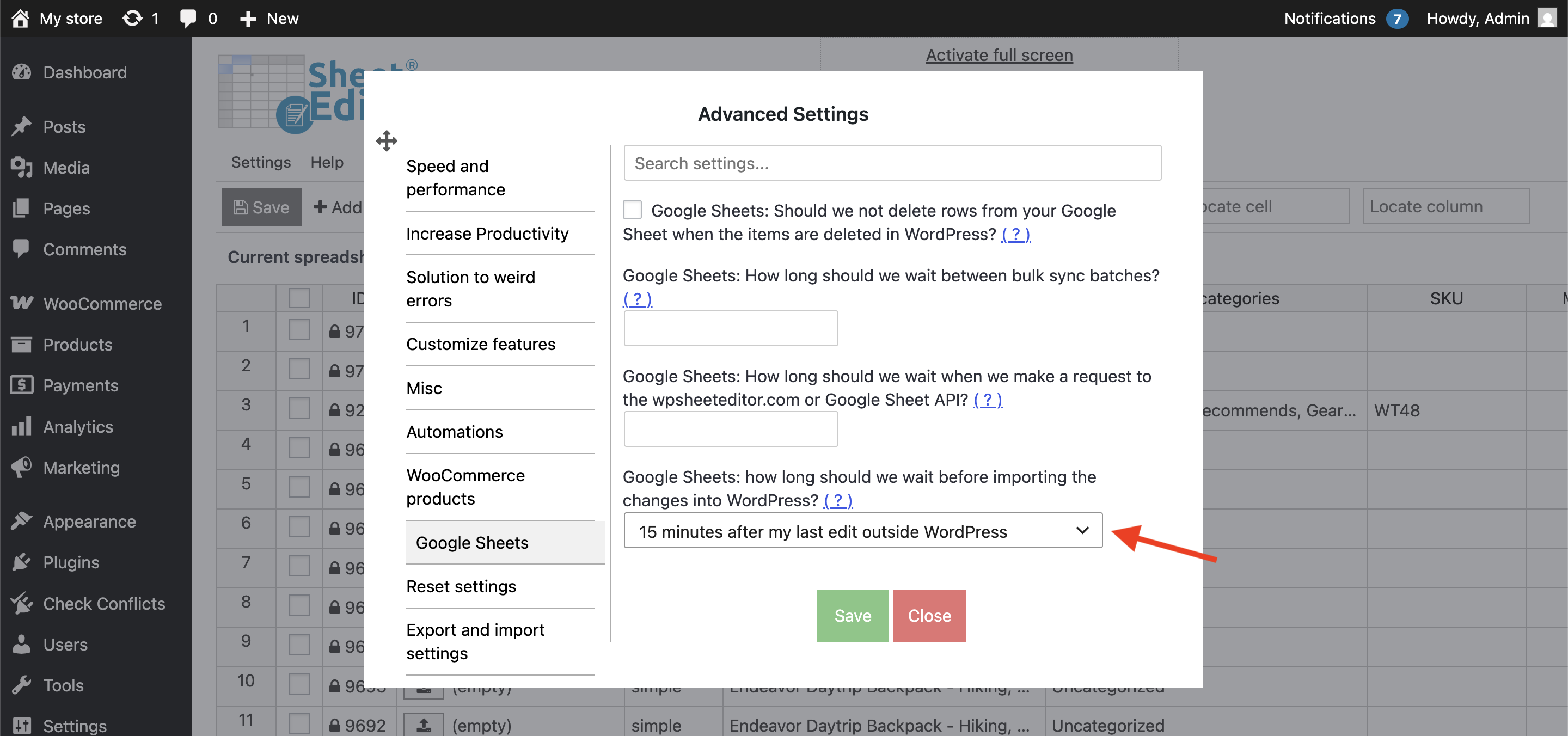1568x736 pixels.
Task: Open the Automations settings tab
Action: (500, 432)
